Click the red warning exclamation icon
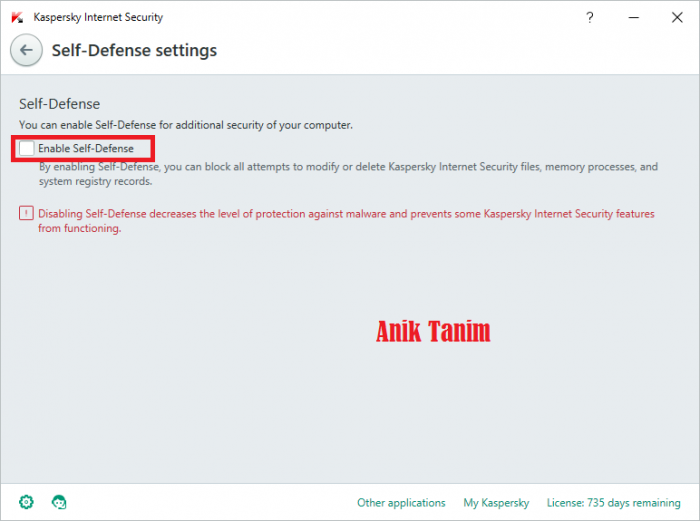Screen dimensions: 700x521 point(26,214)
